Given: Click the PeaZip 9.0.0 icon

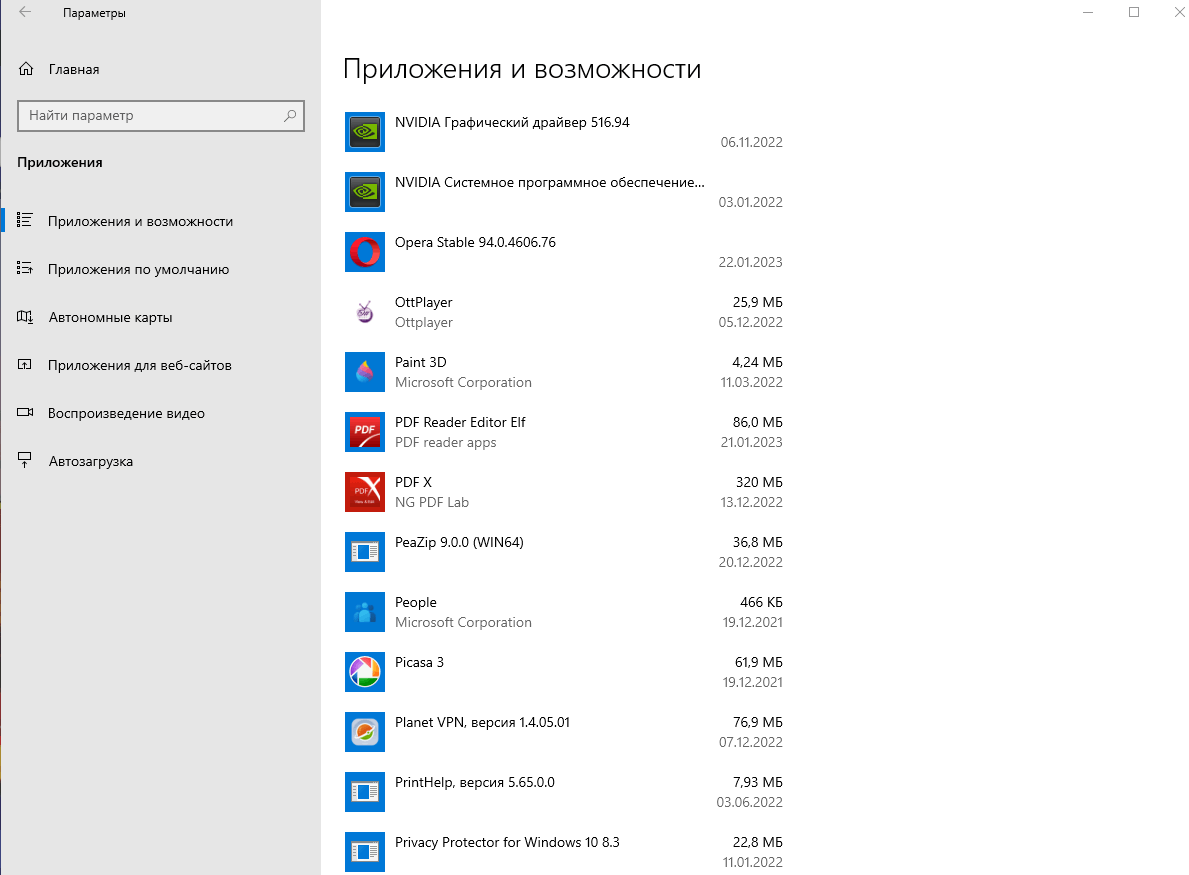Looking at the screenshot, I should coord(365,552).
